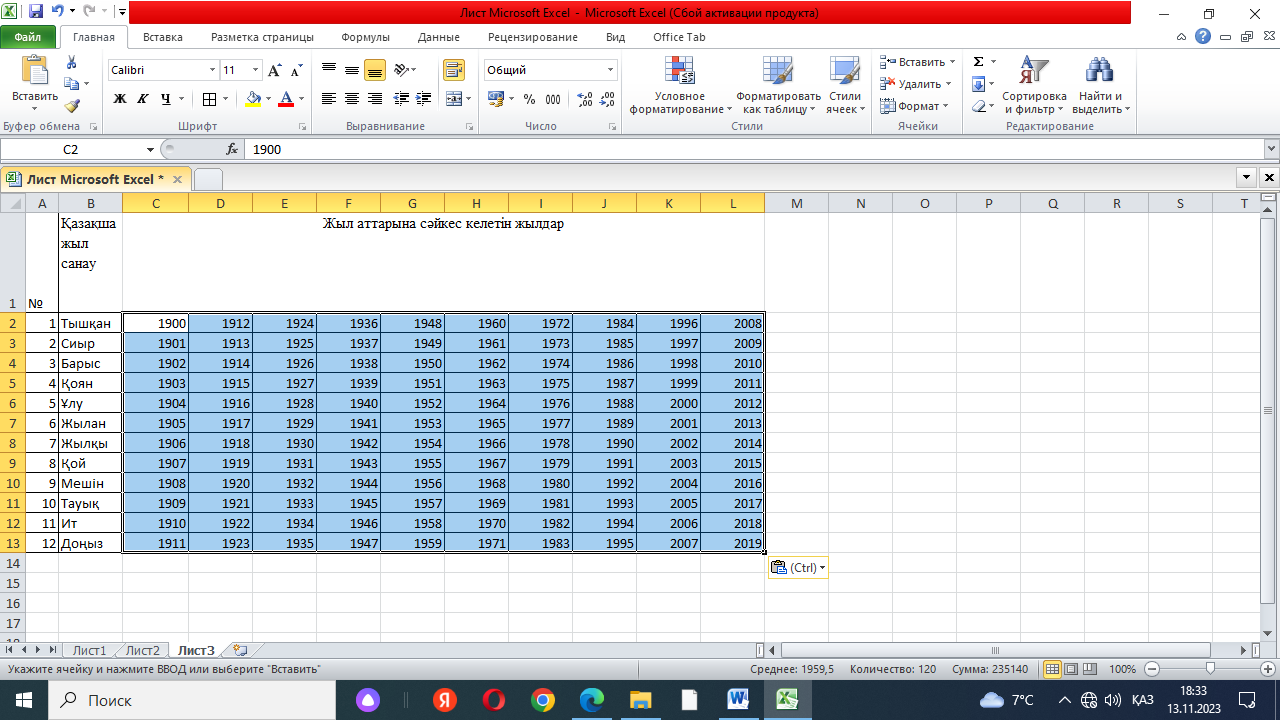Click the increase font size icon
Viewport: 1280px width, 720px height.
pyautogui.click(x=275, y=71)
